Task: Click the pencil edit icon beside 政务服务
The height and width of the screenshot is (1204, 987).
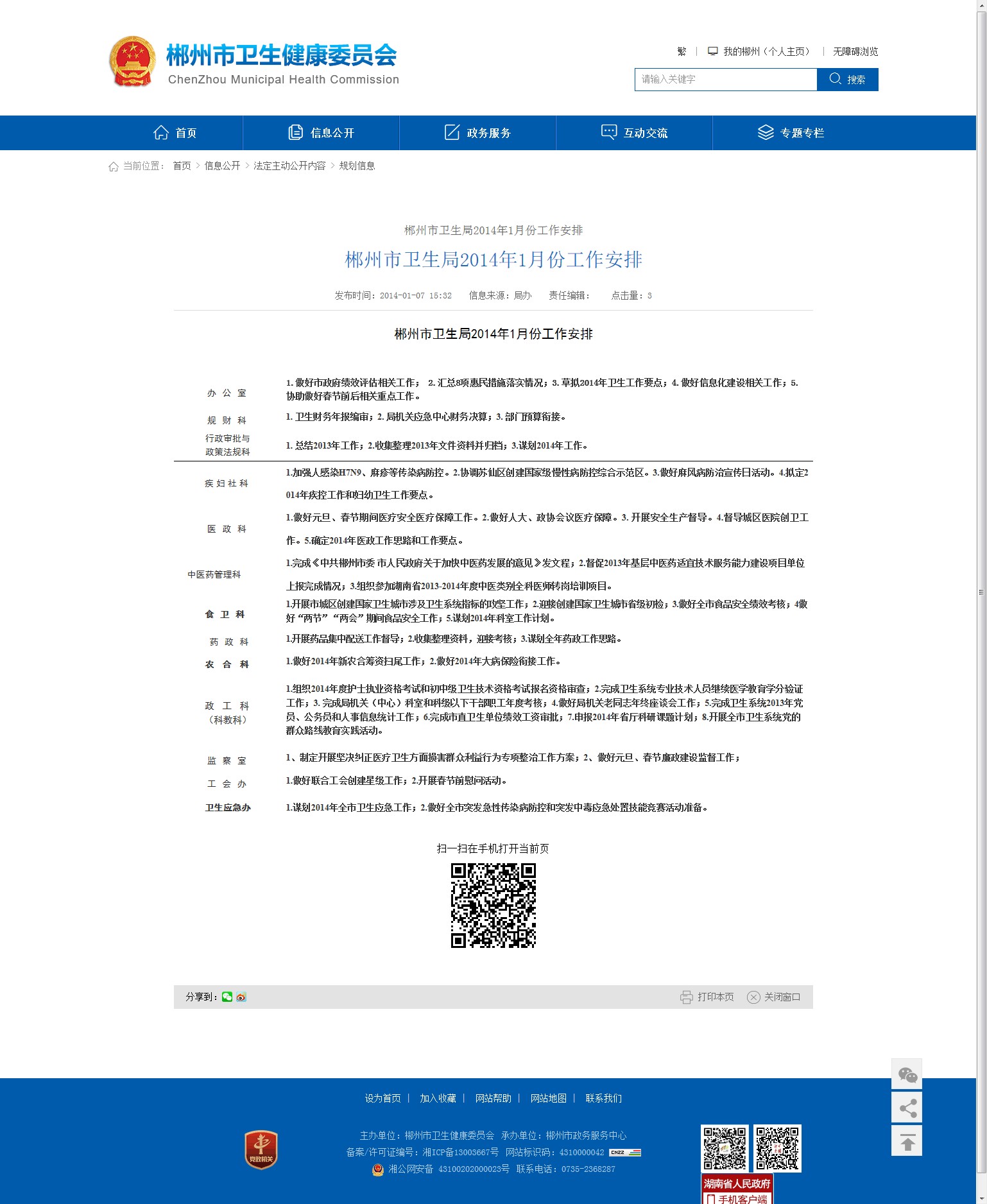Action: click(452, 132)
